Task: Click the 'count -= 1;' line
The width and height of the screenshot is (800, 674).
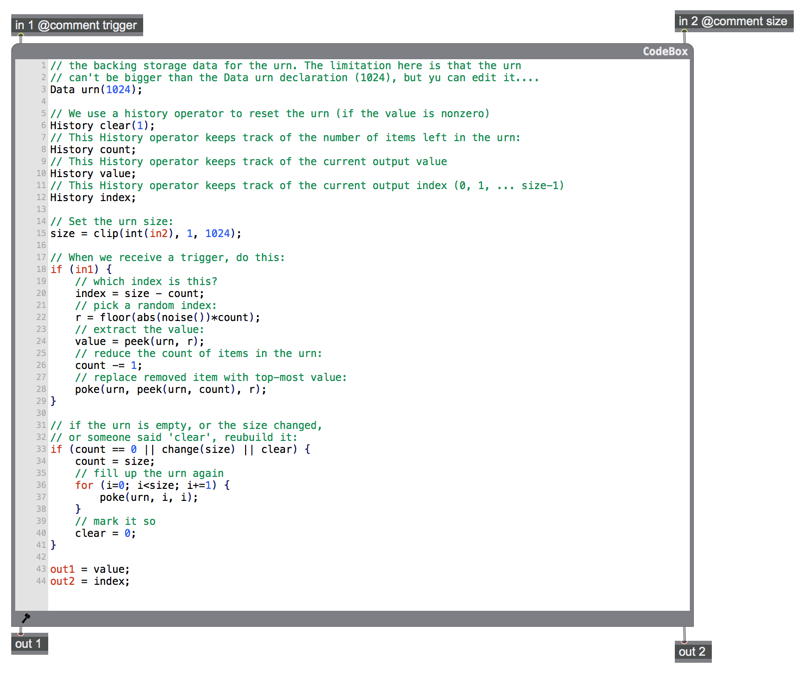Action: 109,365
